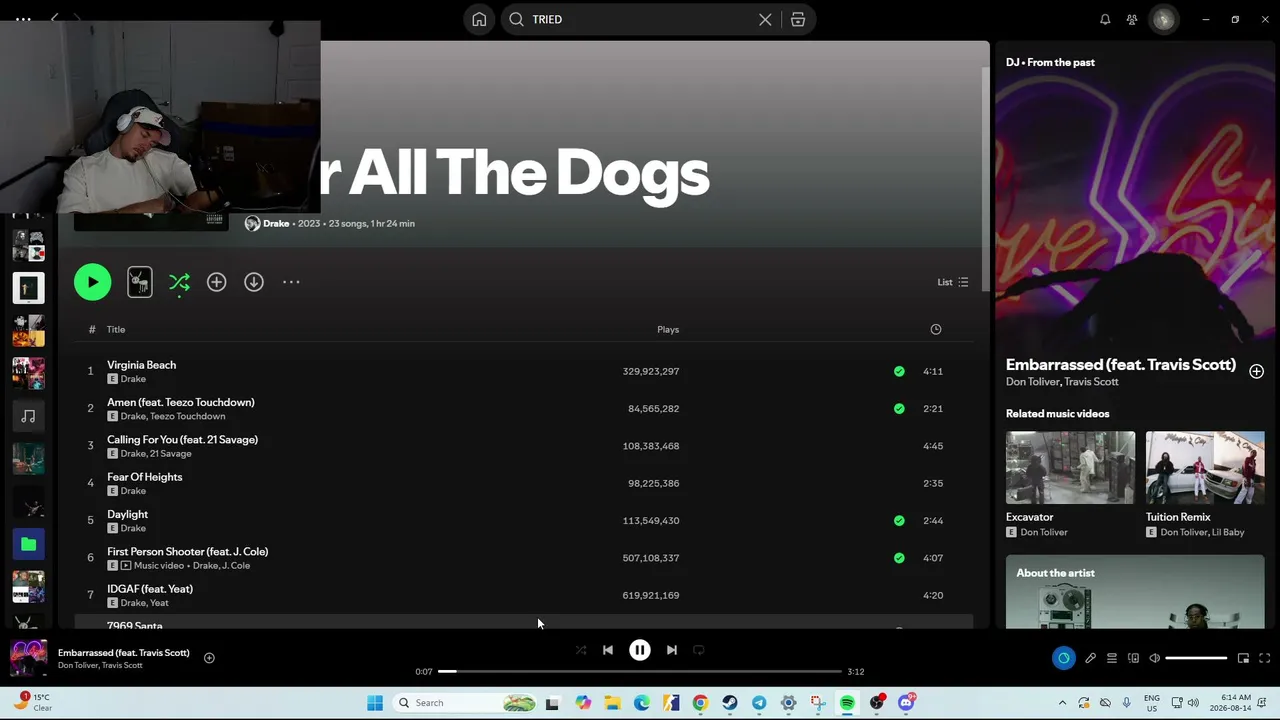This screenshot has width=1280, height=720.
Task: Open the three-dot app menu at top left
Action: (x=23, y=19)
